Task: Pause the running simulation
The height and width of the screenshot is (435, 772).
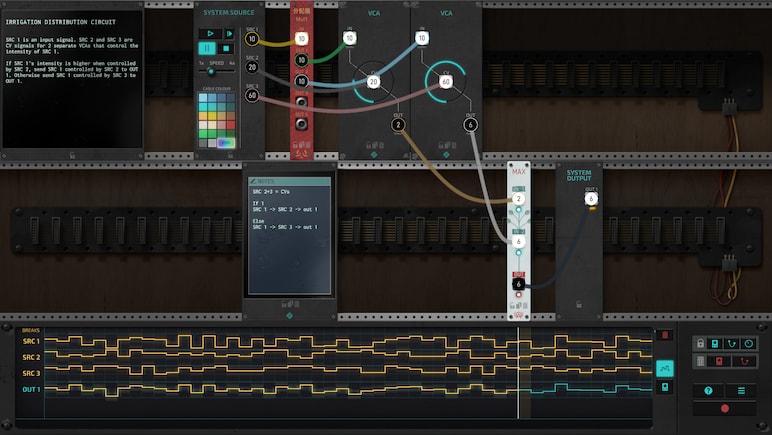Action: tap(207, 48)
